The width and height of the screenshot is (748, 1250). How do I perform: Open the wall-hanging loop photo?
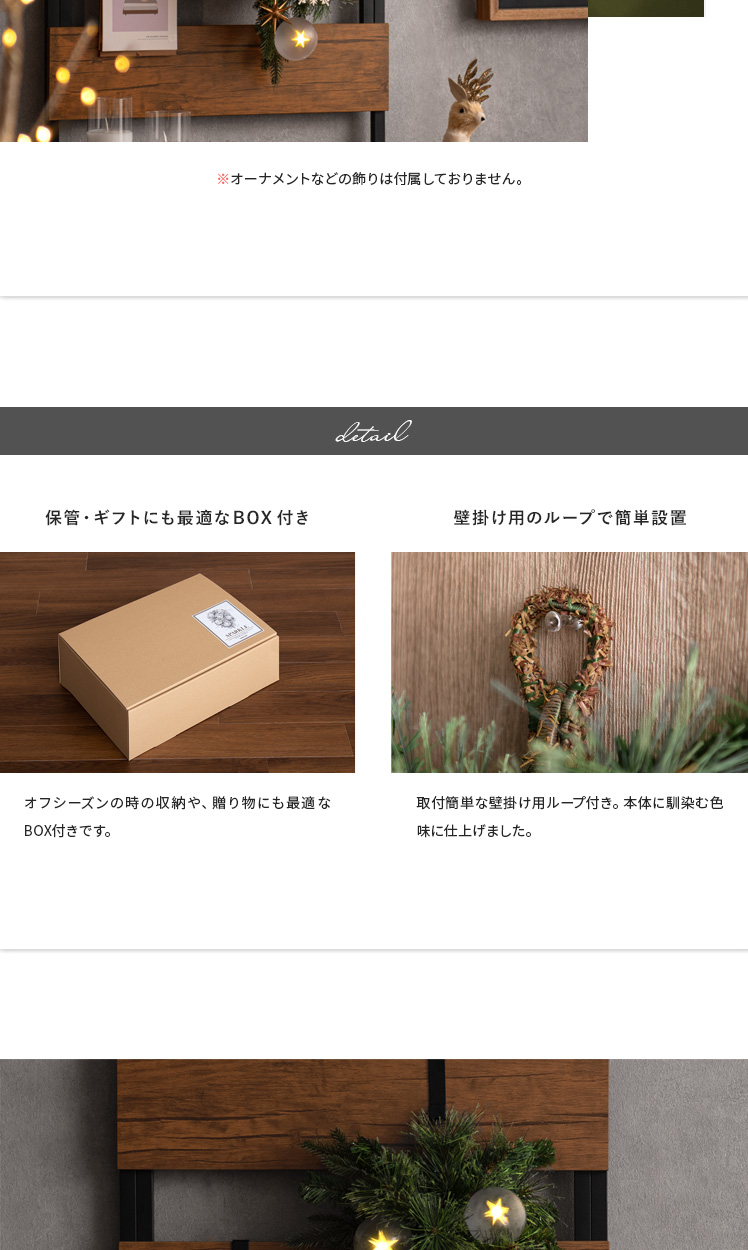pos(570,662)
